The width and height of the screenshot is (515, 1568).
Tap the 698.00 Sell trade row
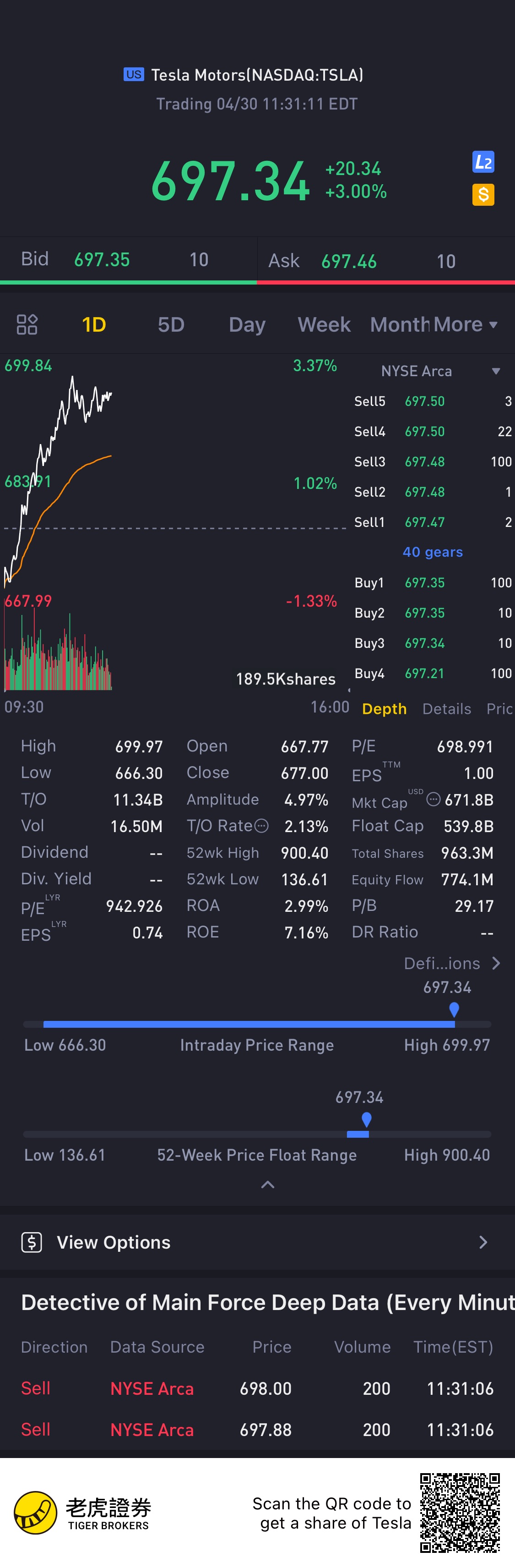click(257, 1388)
